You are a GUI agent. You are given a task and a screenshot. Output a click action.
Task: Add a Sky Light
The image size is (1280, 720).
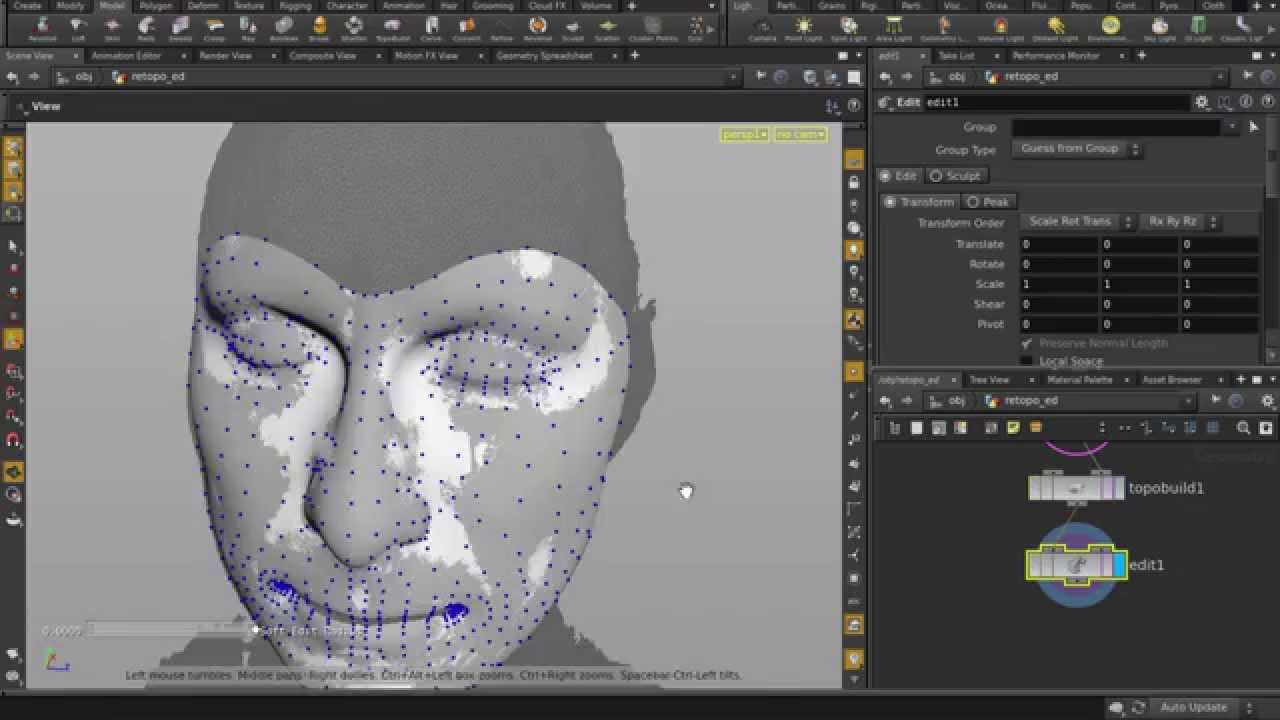(x=1159, y=28)
